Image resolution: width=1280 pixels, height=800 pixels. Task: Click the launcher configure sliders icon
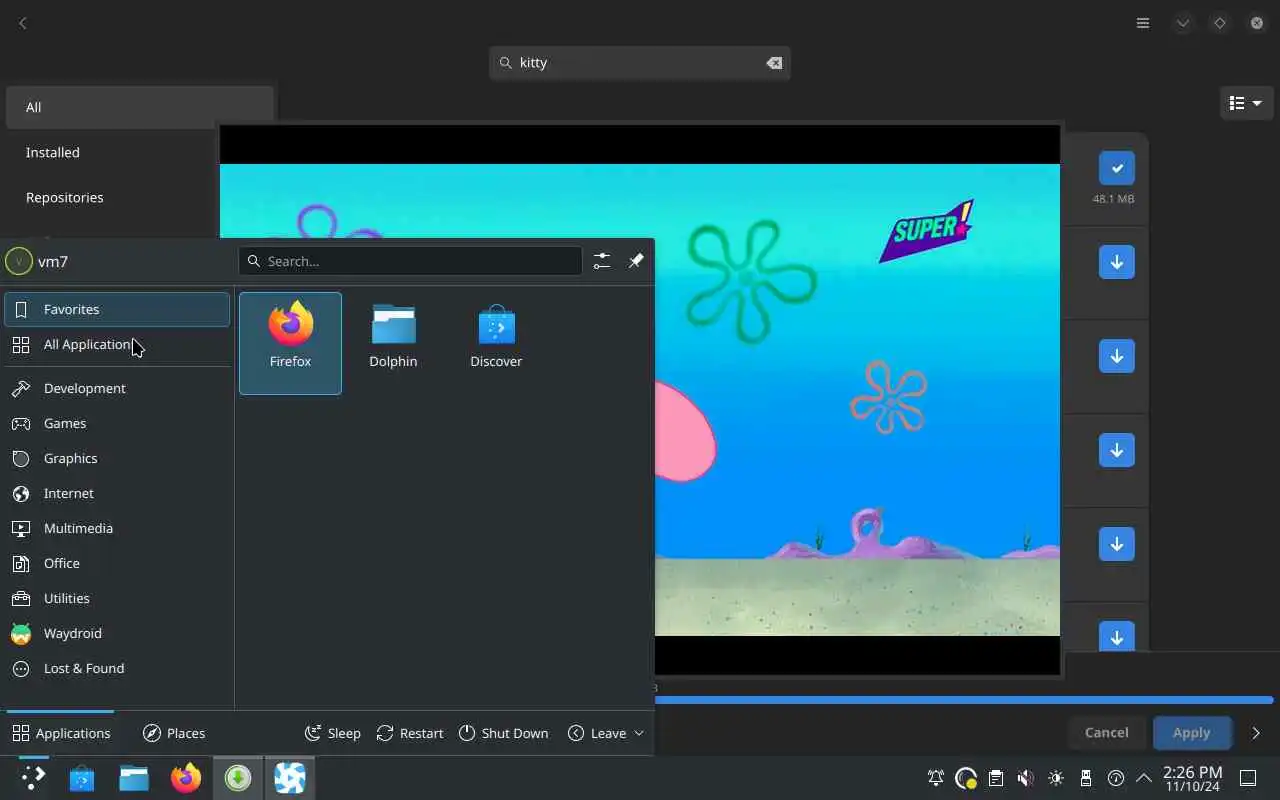[x=601, y=261]
